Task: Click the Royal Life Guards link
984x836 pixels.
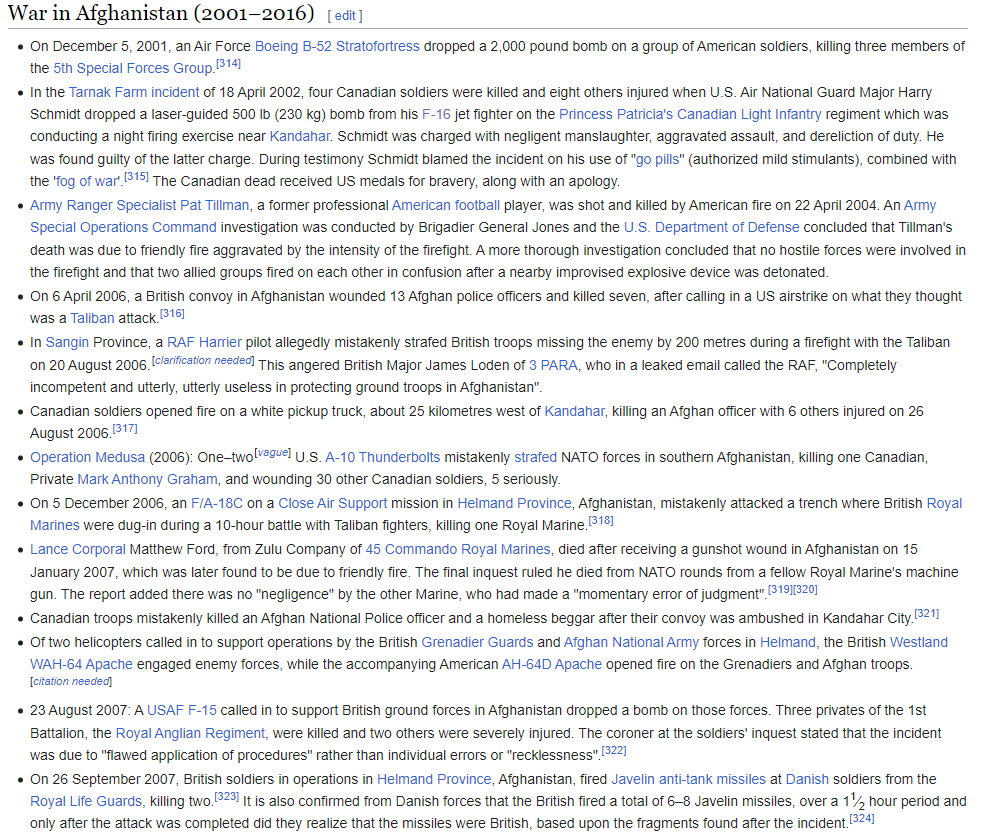Action: pos(86,801)
